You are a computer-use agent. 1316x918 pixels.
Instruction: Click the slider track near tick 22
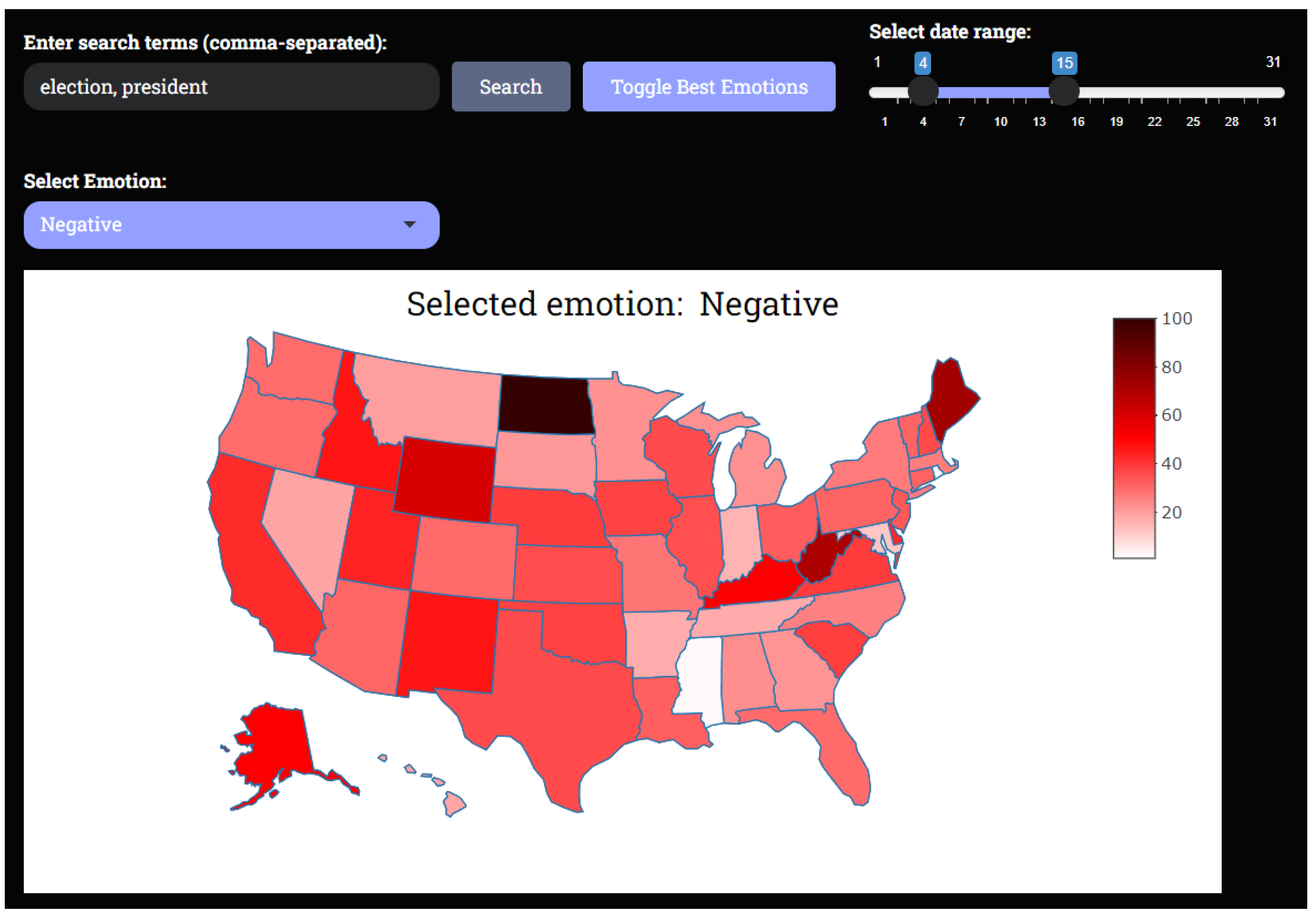click(x=1154, y=92)
